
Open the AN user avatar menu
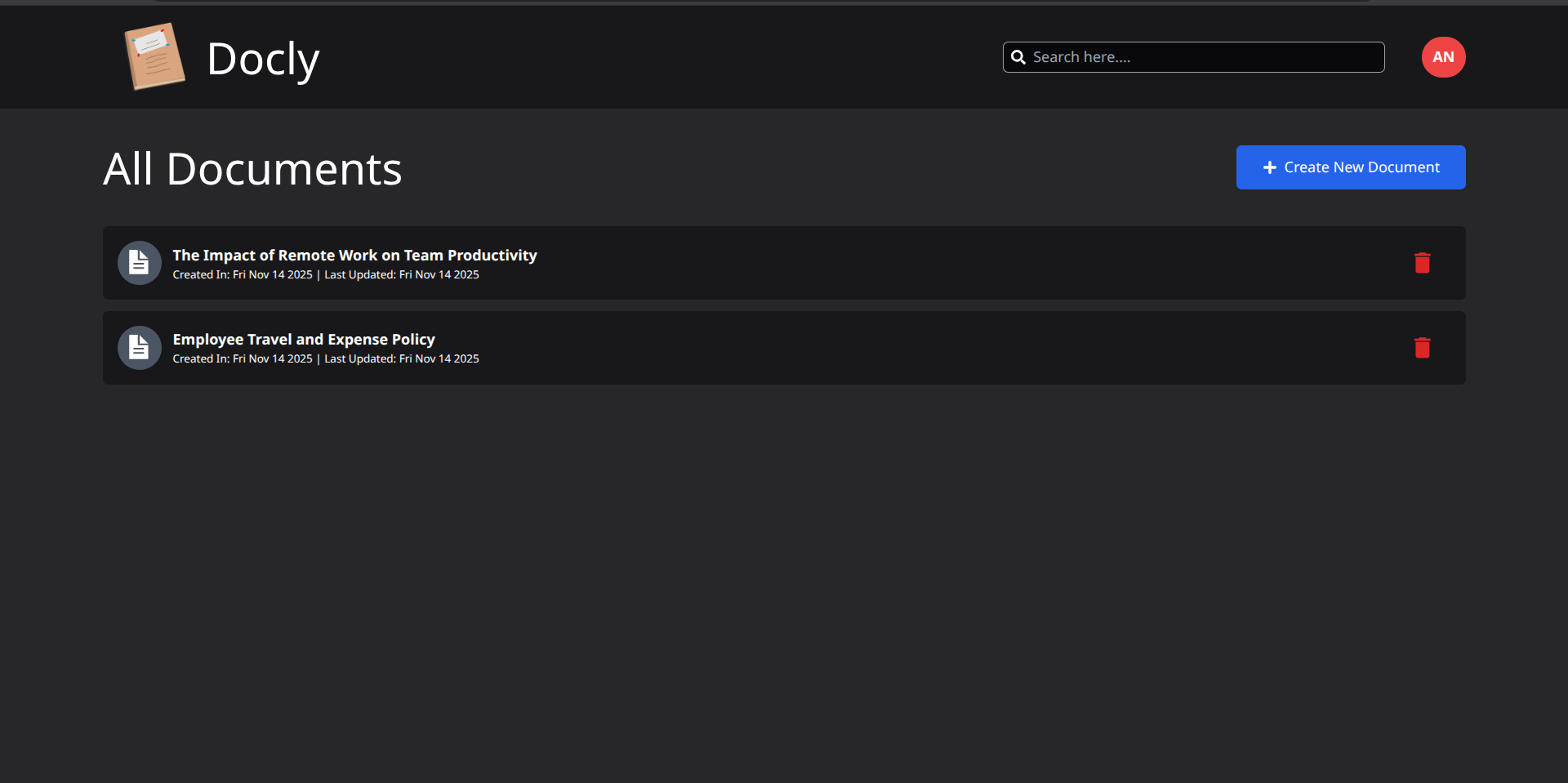pos(1443,57)
